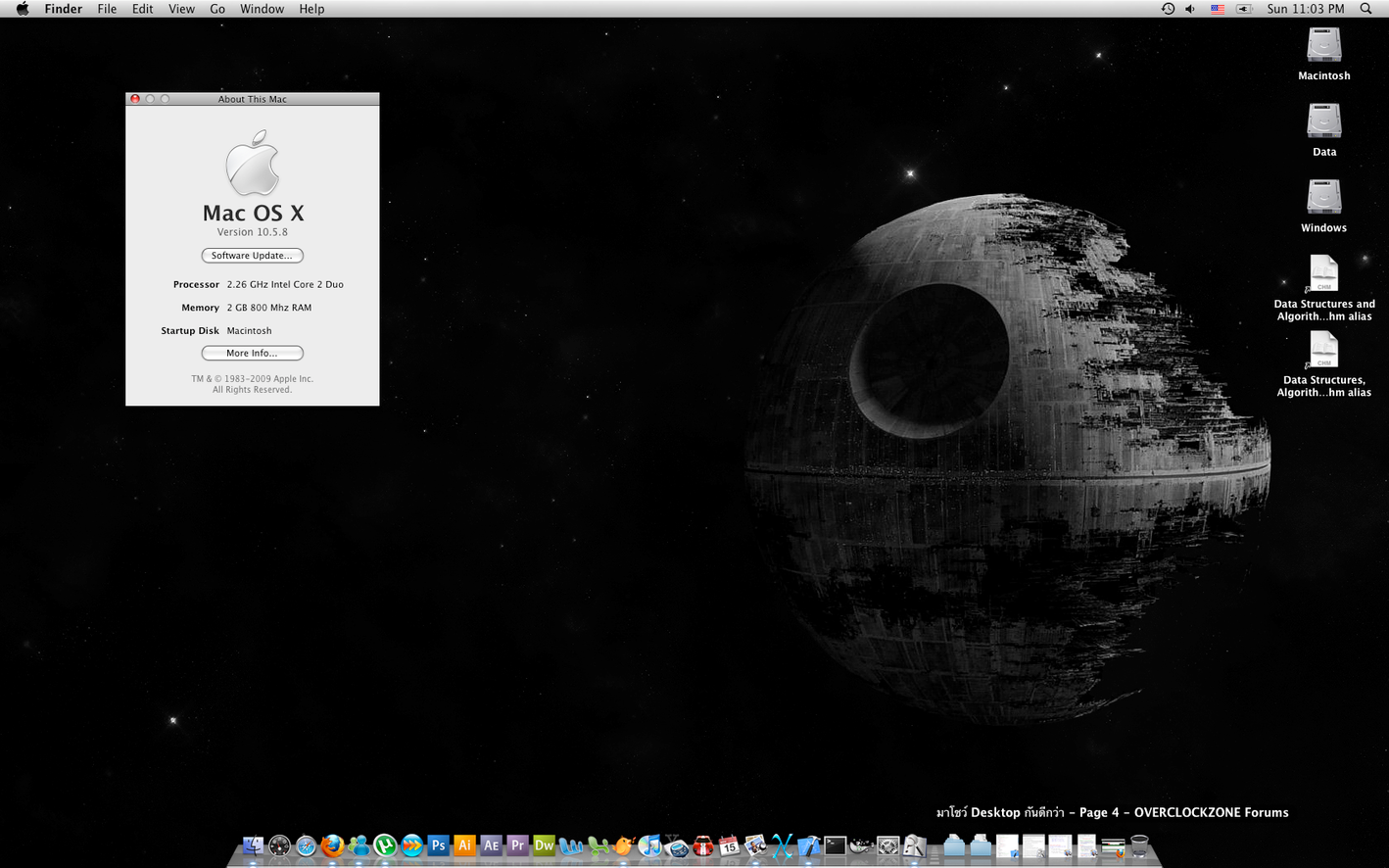Click the Time Machine menu bar icon
The image size is (1389, 868).
(1168, 9)
